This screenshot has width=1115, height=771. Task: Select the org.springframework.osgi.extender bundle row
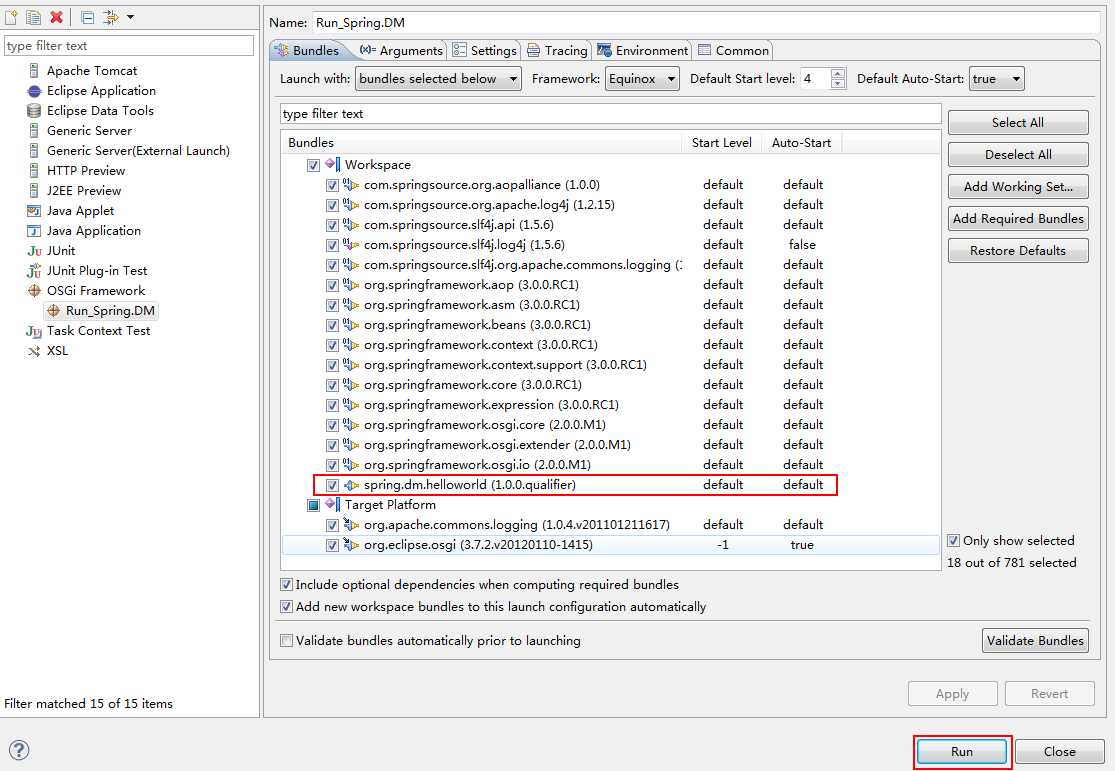point(612,445)
